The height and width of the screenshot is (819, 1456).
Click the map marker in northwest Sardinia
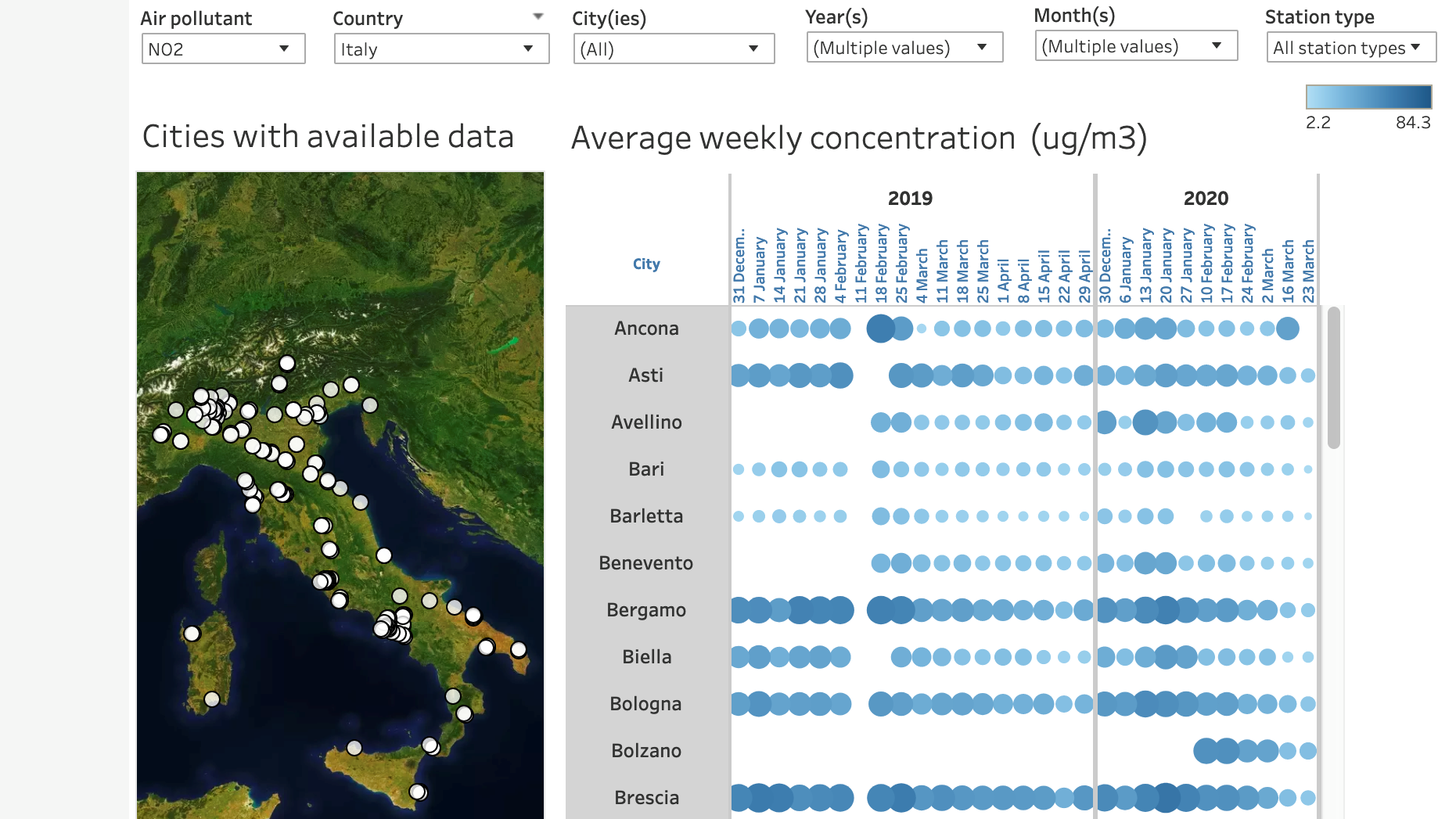[x=192, y=633]
